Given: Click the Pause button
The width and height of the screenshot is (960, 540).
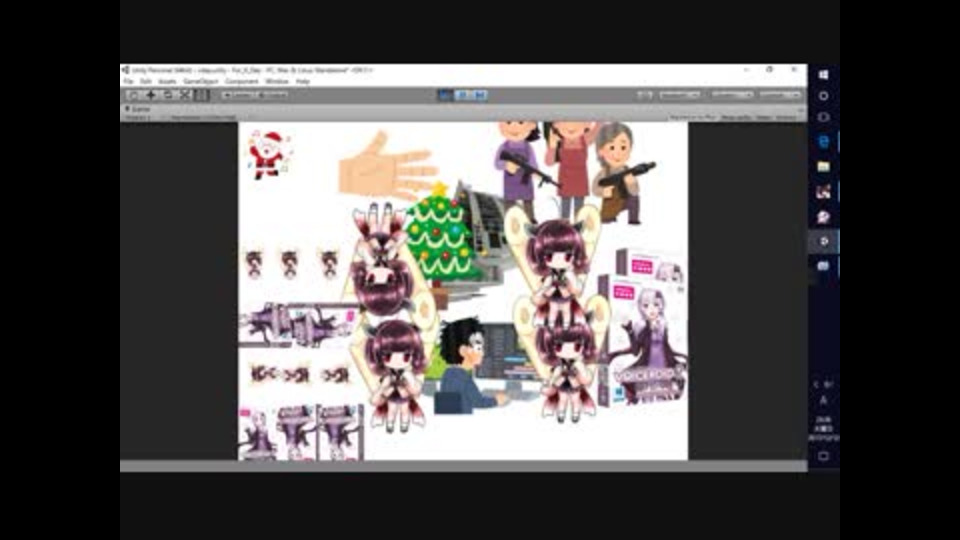Looking at the screenshot, I should click(x=463, y=95).
